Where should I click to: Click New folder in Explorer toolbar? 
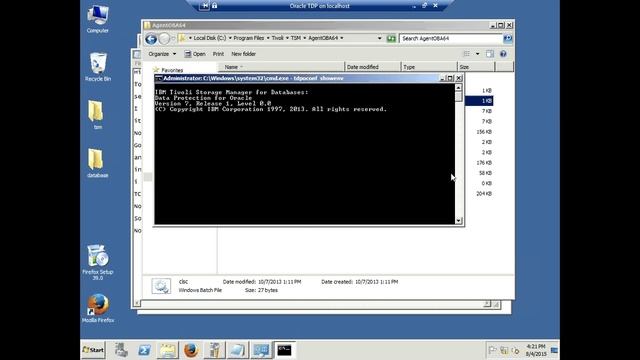pos(243,54)
